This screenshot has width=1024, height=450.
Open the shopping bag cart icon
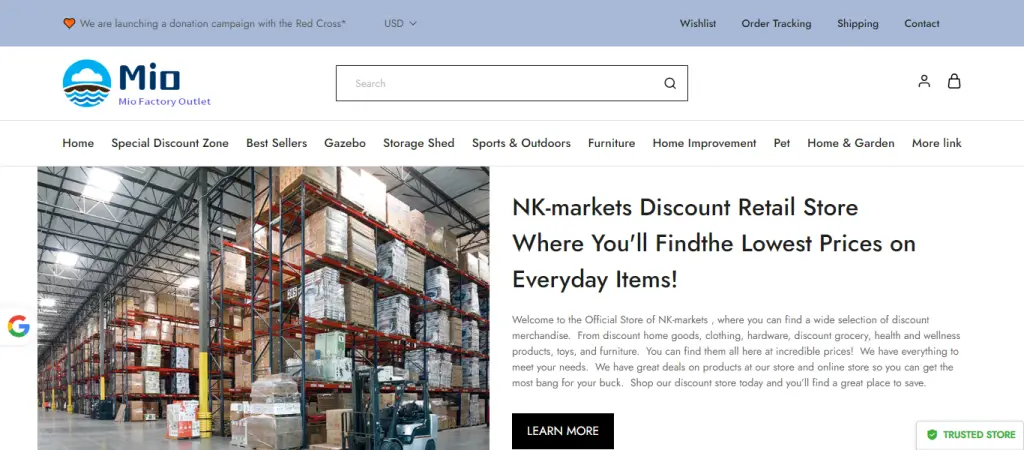tap(954, 81)
